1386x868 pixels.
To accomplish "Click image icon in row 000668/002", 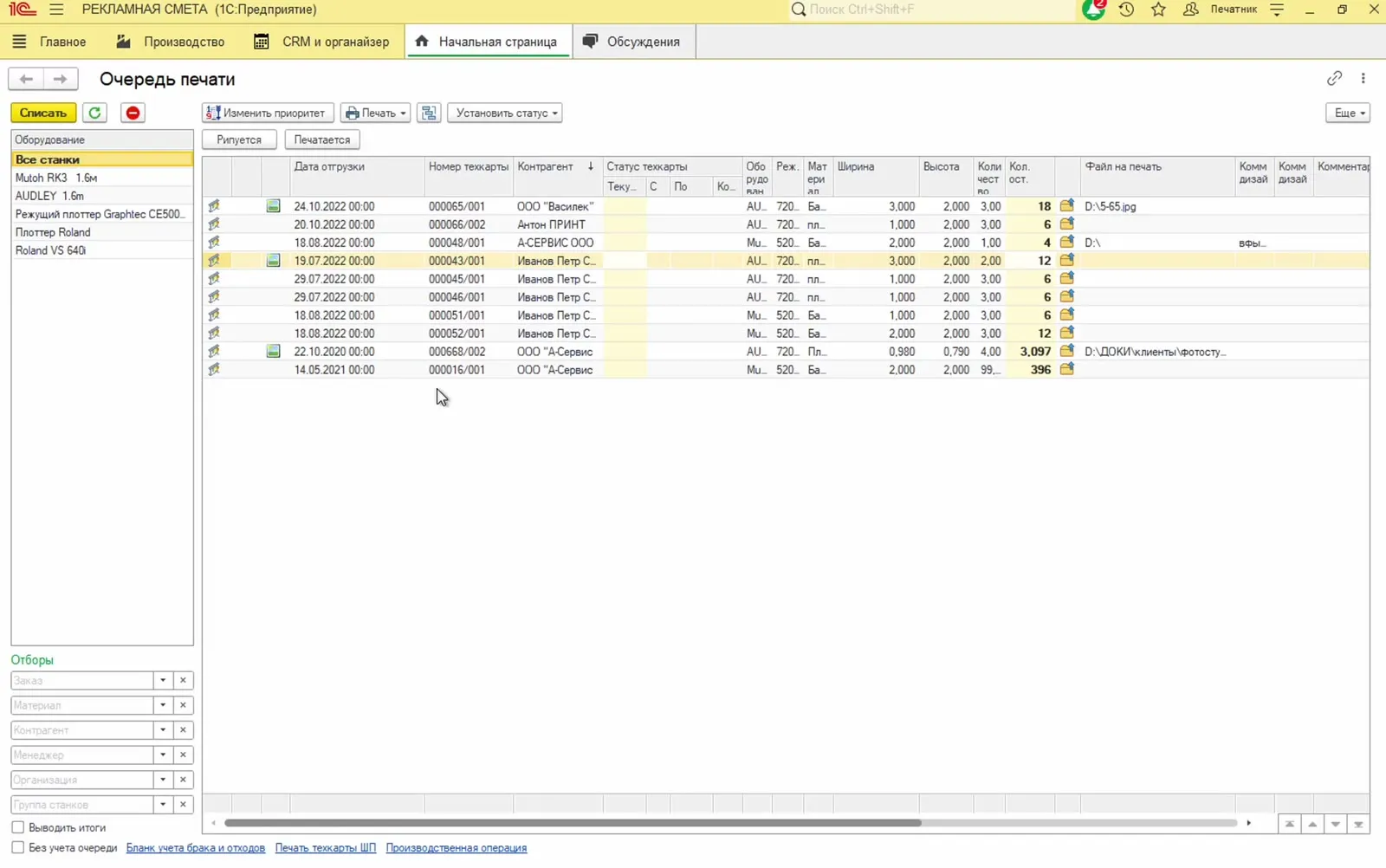I will [x=273, y=351].
